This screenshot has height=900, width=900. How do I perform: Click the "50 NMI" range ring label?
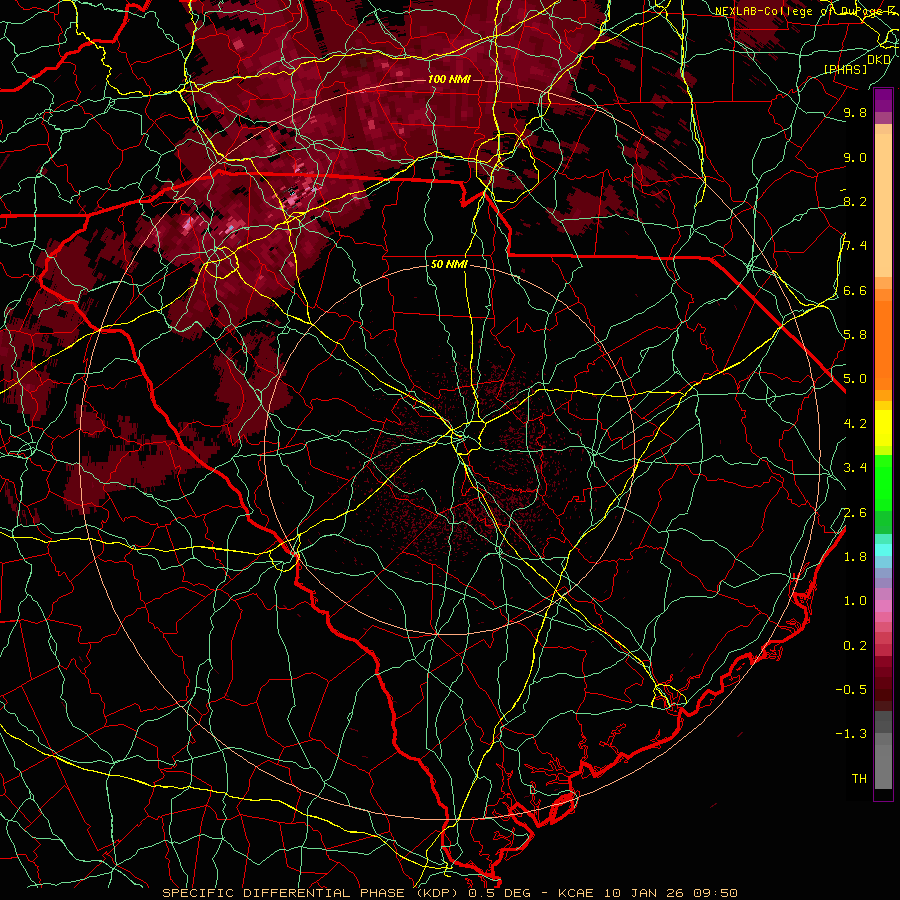coord(449,264)
